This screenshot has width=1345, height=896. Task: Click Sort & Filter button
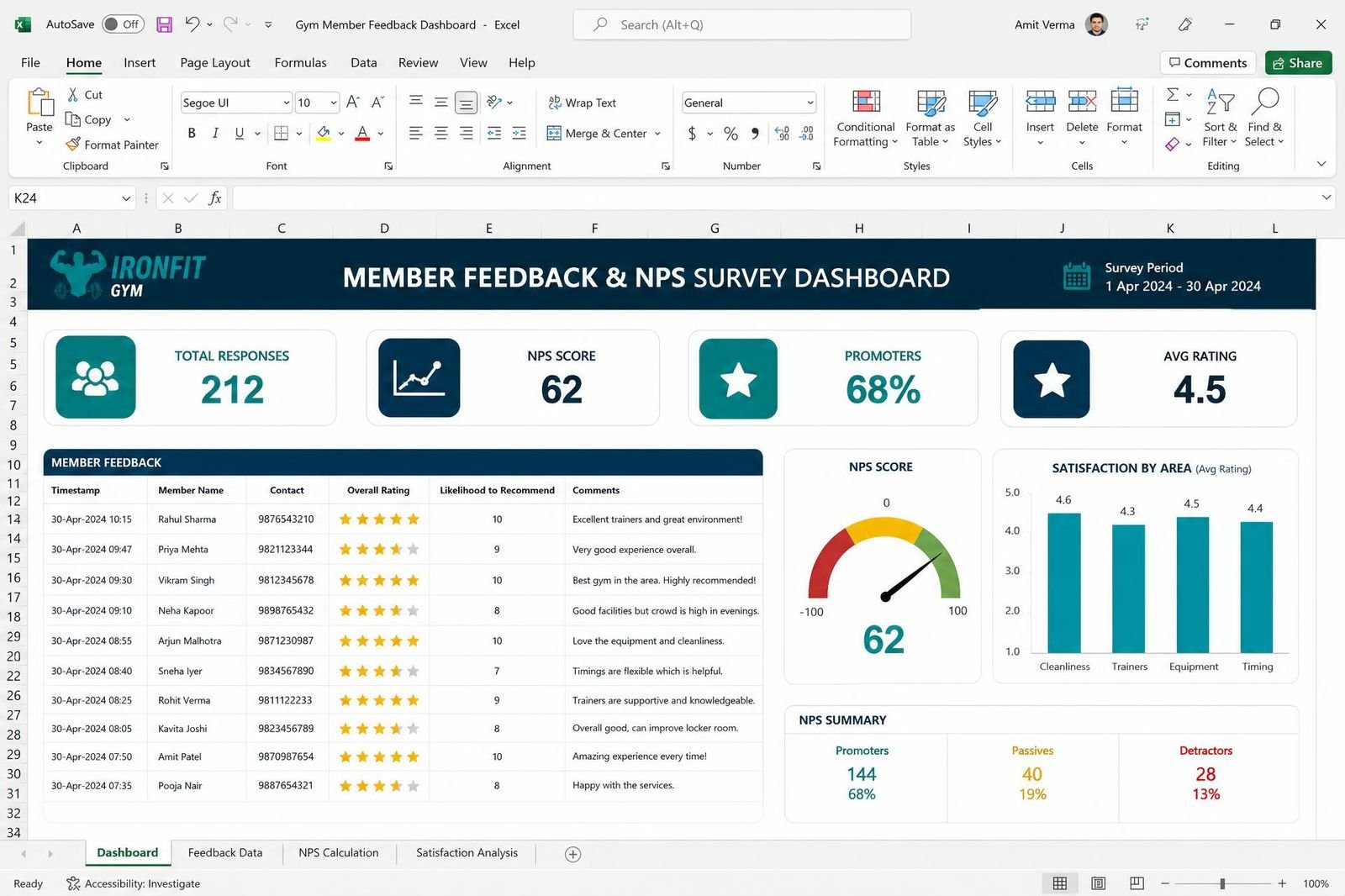click(x=1220, y=117)
